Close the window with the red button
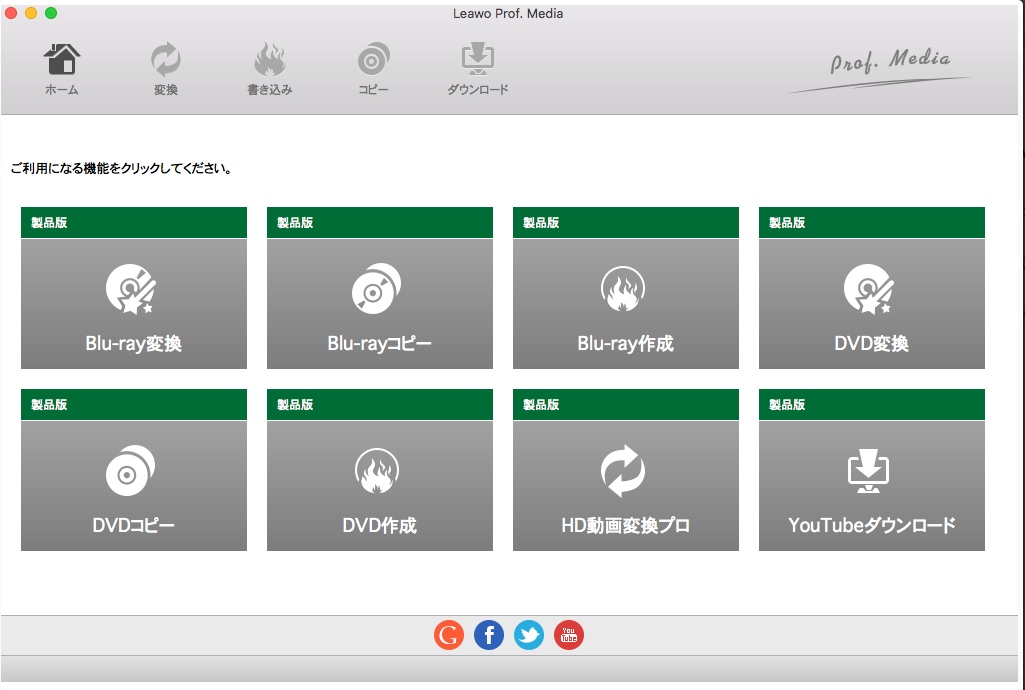The width and height of the screenshot is (1025, 690). 11,13
